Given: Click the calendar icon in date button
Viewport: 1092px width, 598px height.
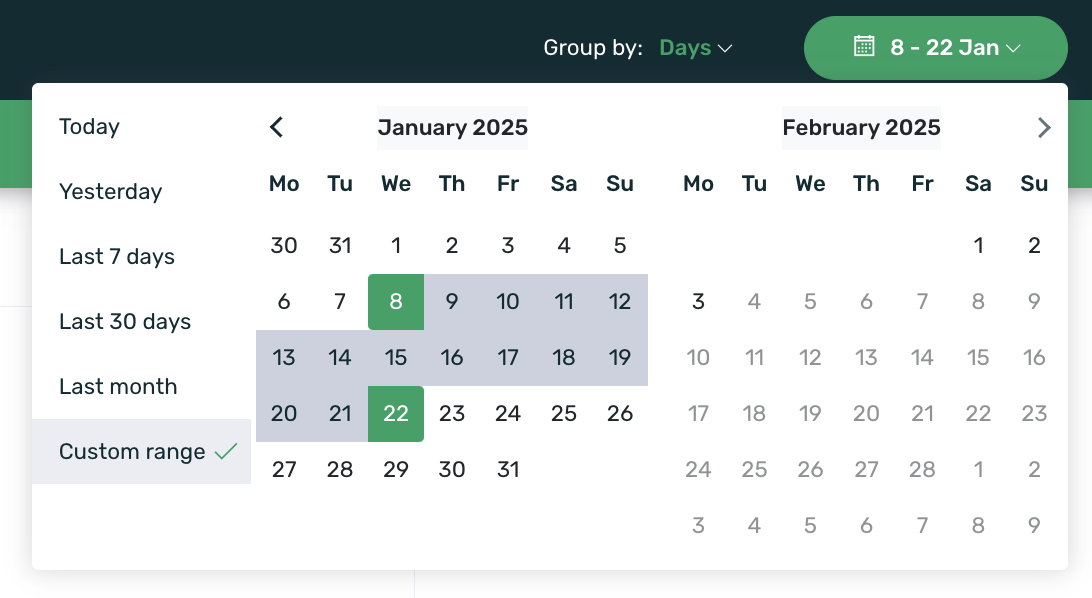Looking at the screenshot, I should pyautogui.click(x=864, y=47).
